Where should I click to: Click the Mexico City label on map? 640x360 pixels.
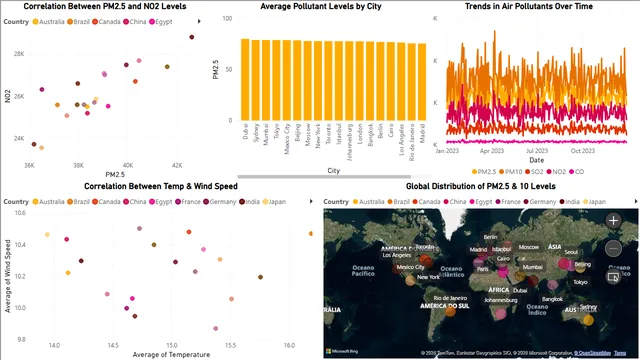[411, 267]
